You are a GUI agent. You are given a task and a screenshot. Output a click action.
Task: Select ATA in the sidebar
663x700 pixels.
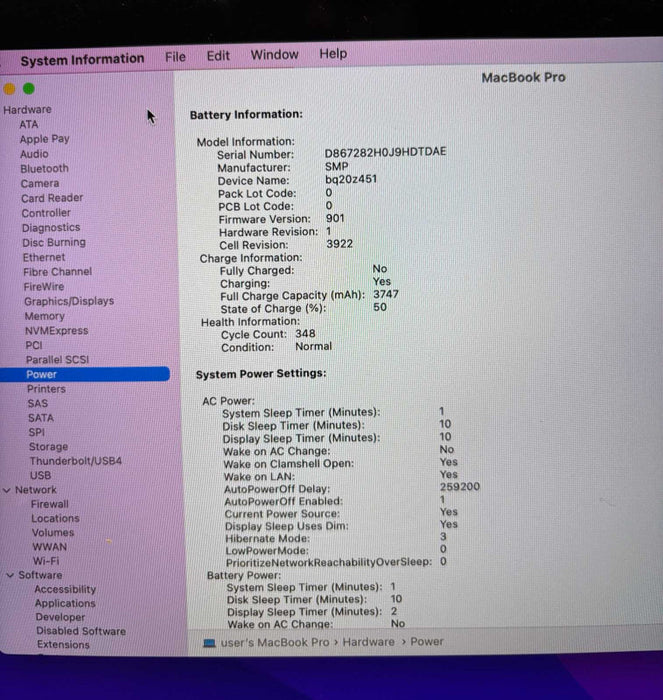[x=29, y=124]
